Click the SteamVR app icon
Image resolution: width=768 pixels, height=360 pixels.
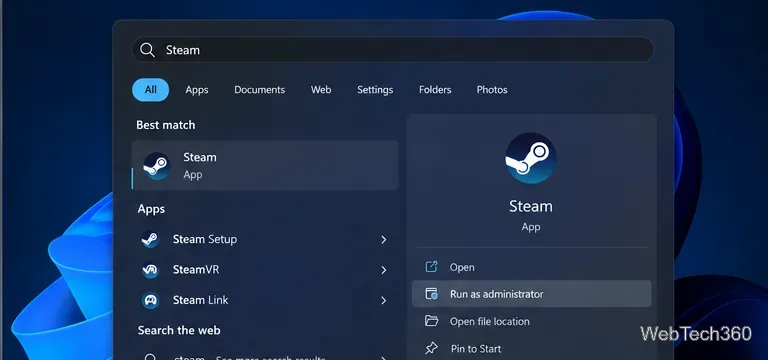[150, 270]
